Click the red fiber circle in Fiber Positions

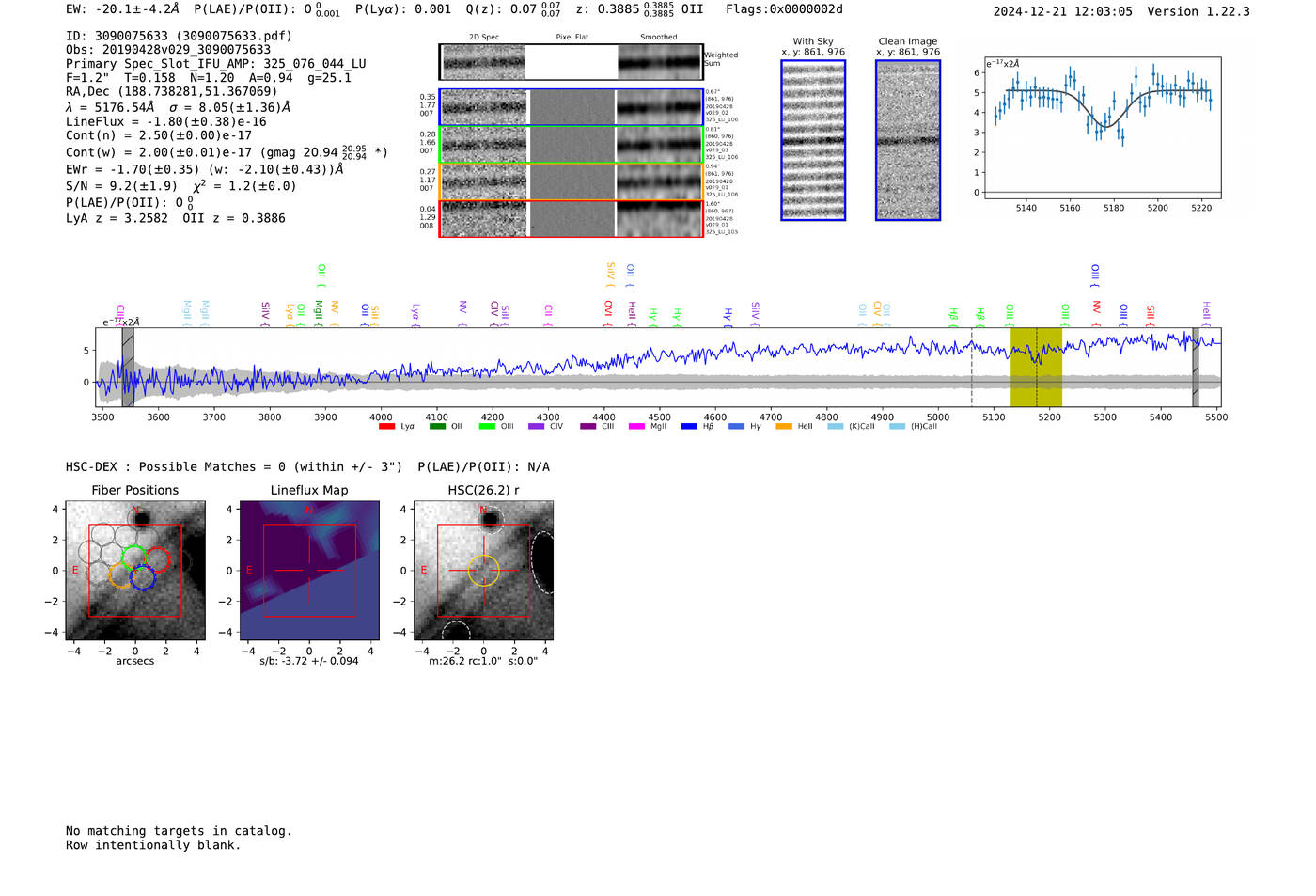click(156, 559)
